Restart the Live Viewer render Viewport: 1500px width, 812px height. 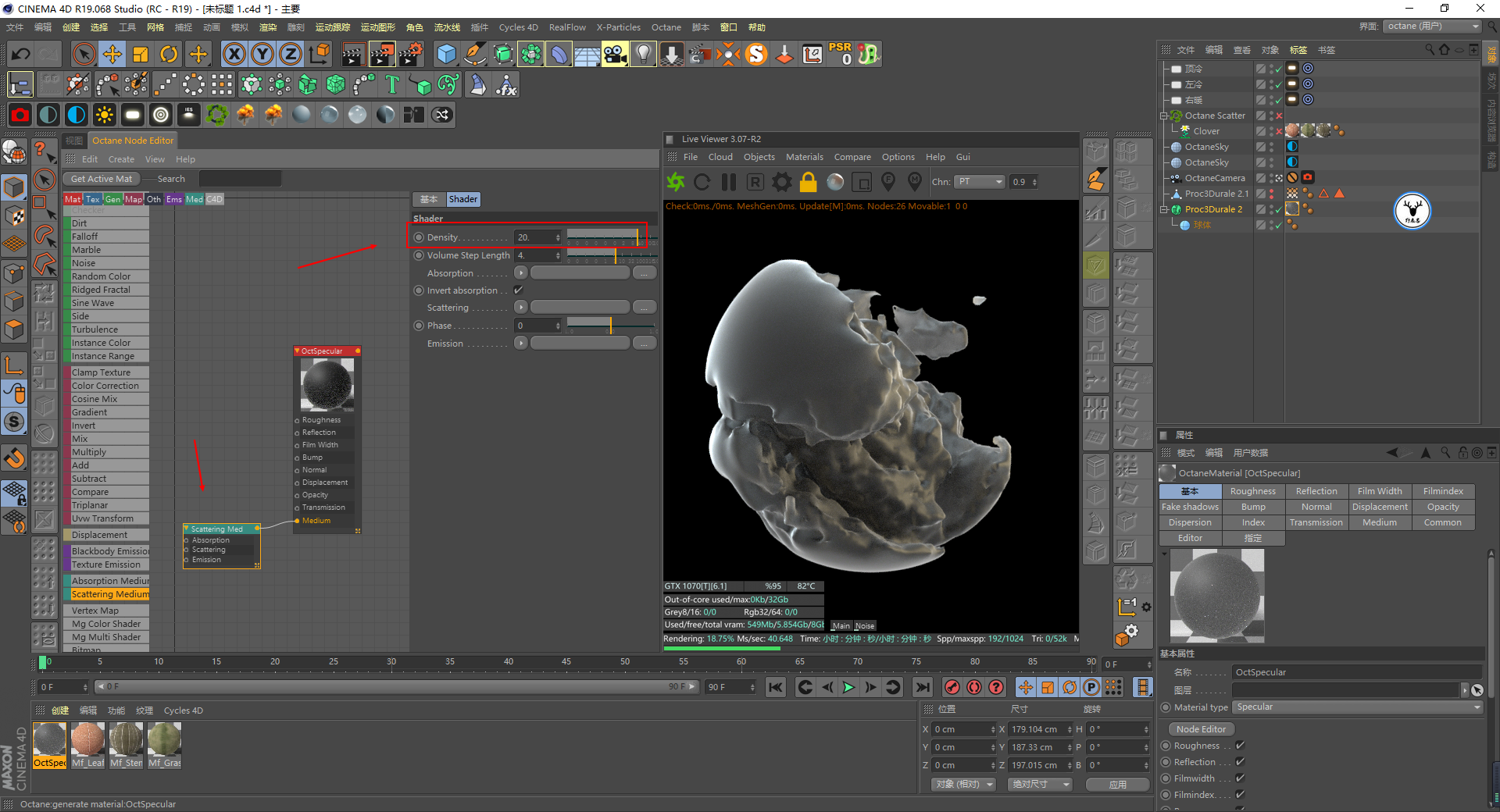point(702,182)
